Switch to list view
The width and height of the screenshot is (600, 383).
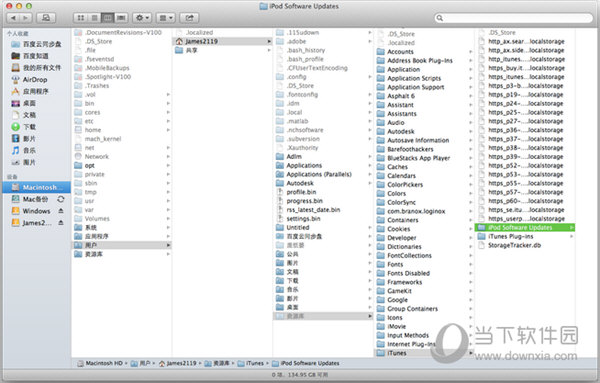94,18
